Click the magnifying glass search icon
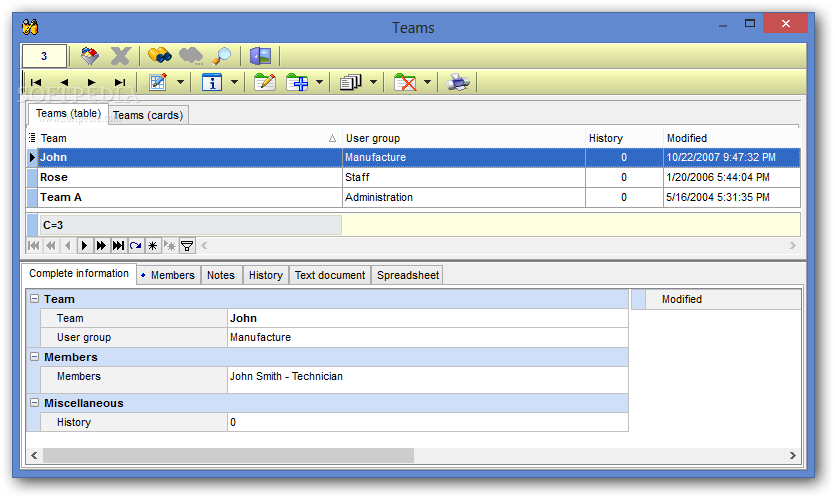 222,55
